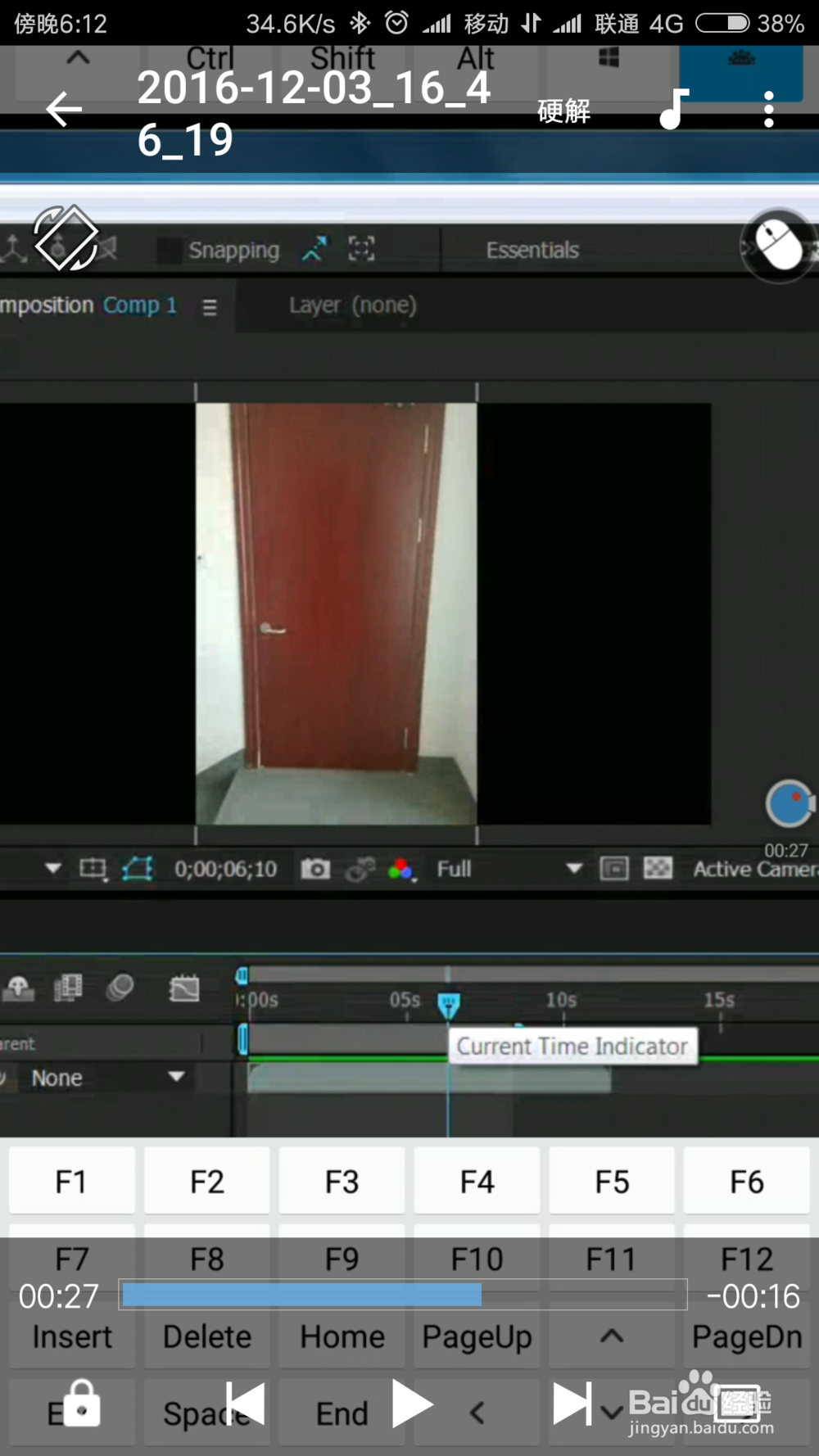Tap the blue floating record button
819x1456 pixels.
click(x=789, y=803)
